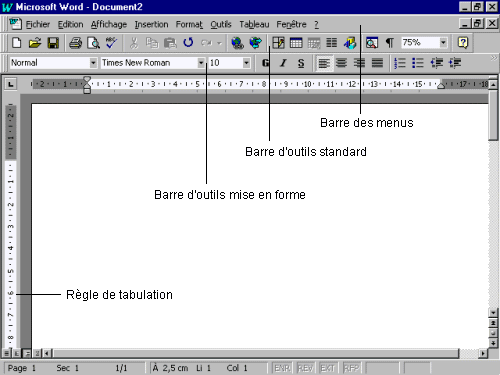Expand the 75% zoom dropdown
This screenshot has width=500, height=375.
tap(443, 43)
